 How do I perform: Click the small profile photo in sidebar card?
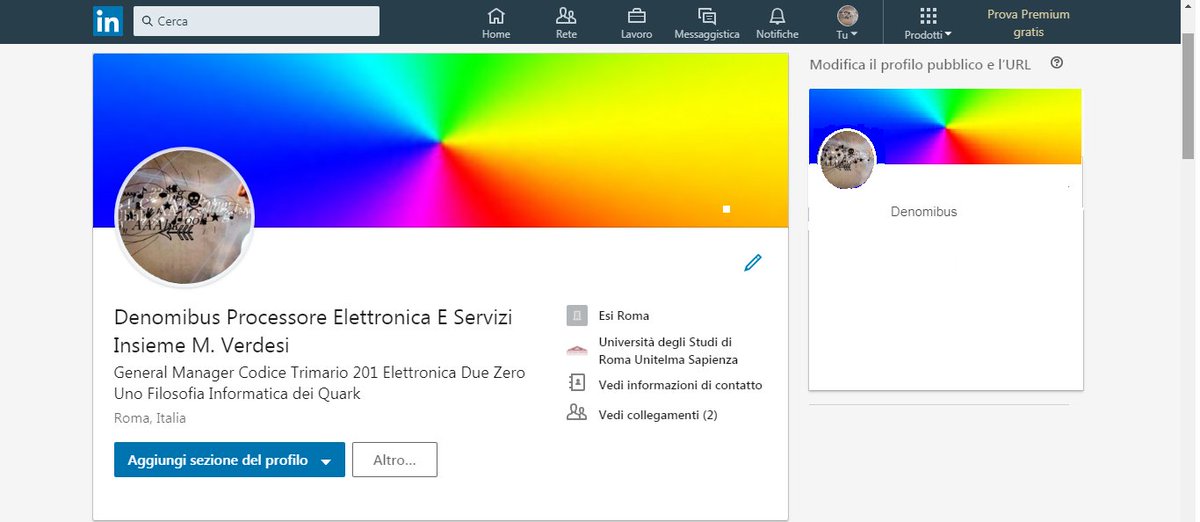point(847,159)
